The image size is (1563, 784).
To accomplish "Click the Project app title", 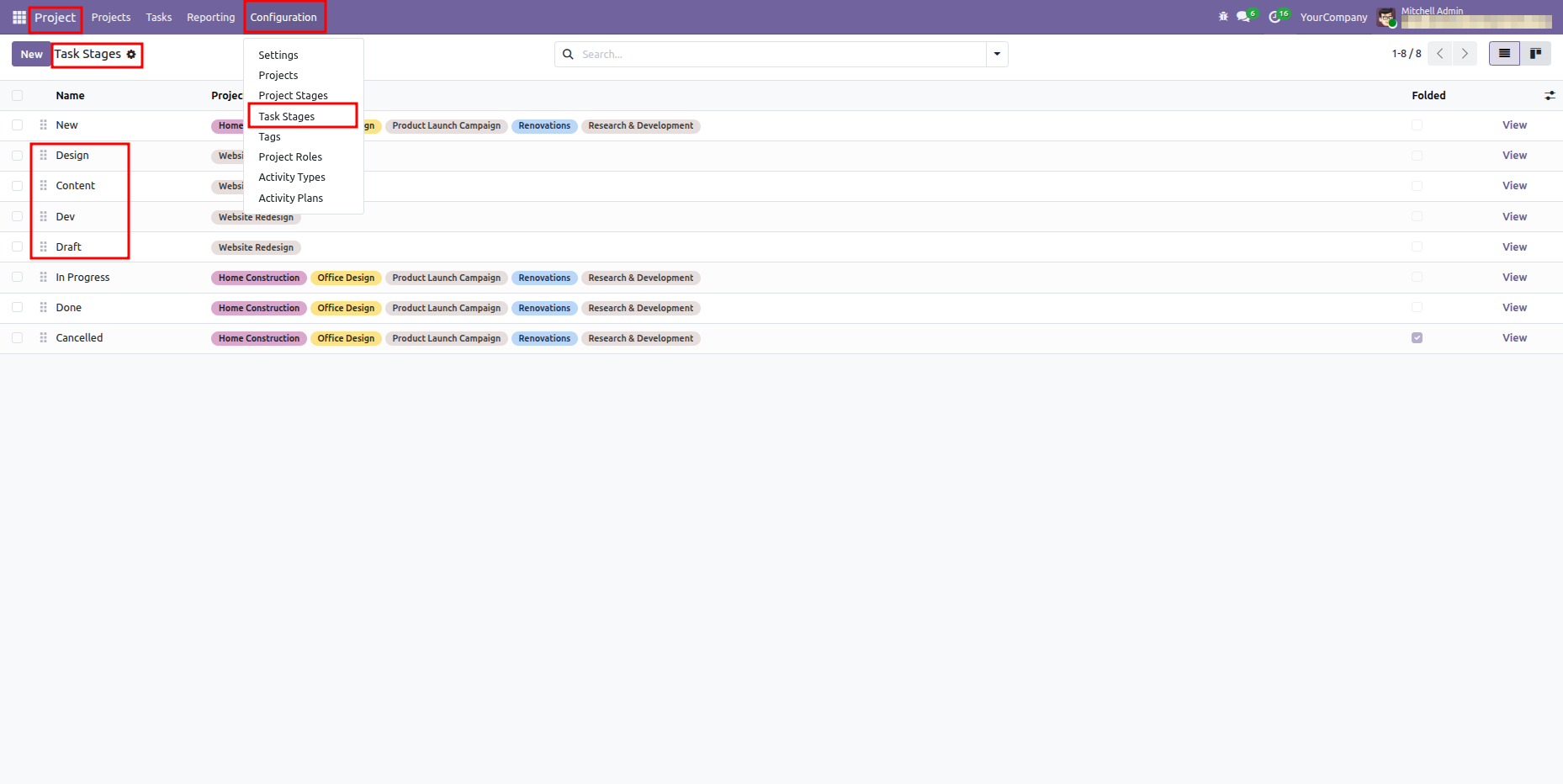I will pos(55,17).
